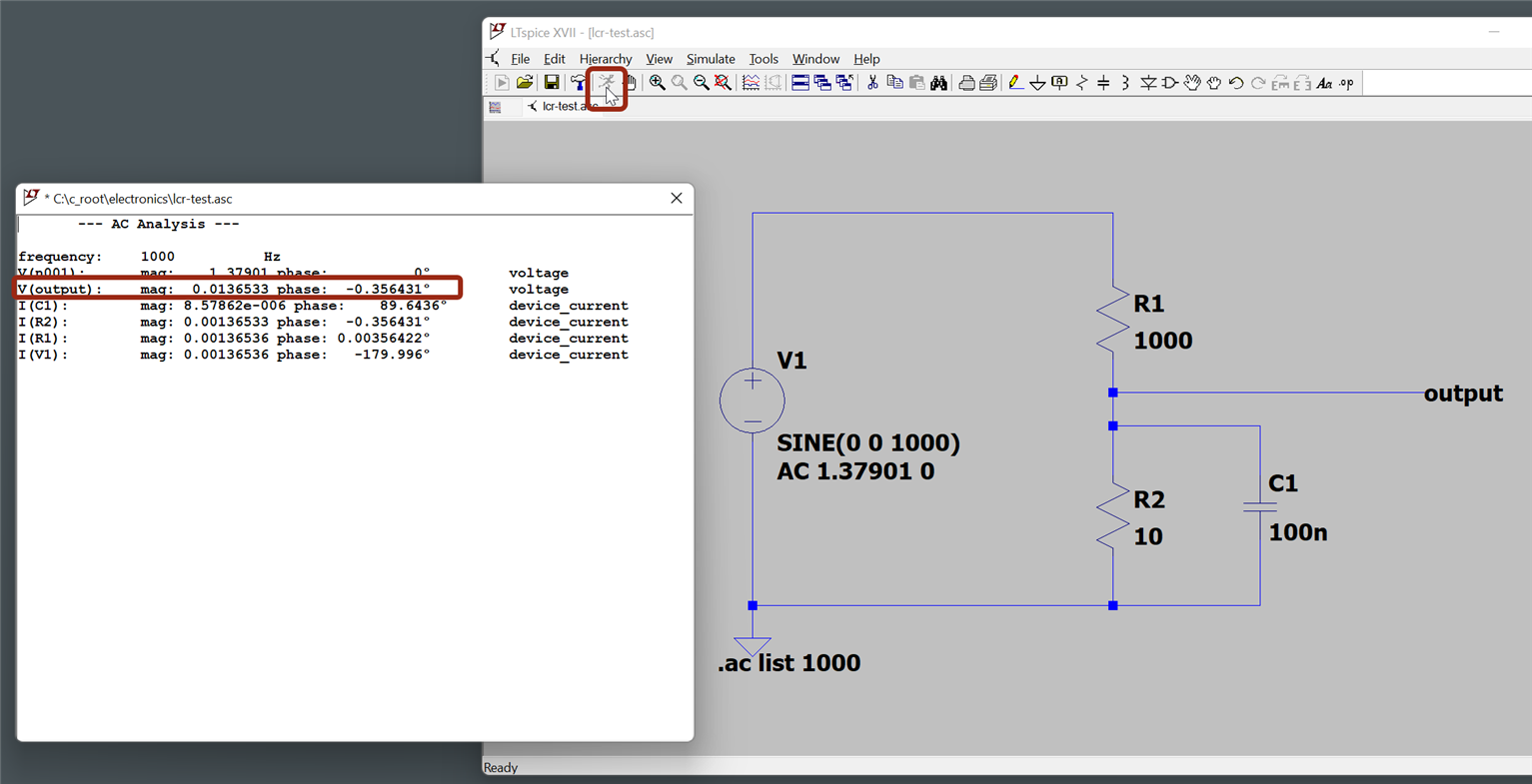Open the Help menu
Screen dimensions: 1532x784
coord(866,59)
